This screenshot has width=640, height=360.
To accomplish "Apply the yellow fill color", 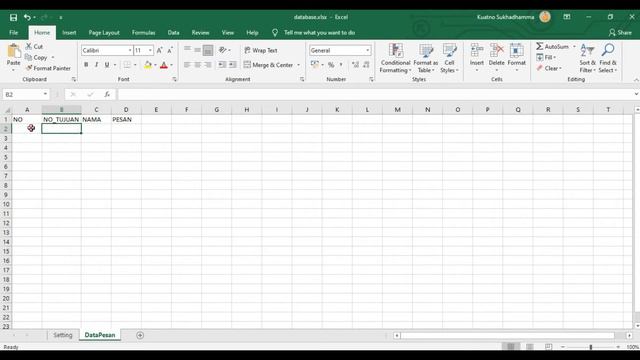I will point(148,64).
